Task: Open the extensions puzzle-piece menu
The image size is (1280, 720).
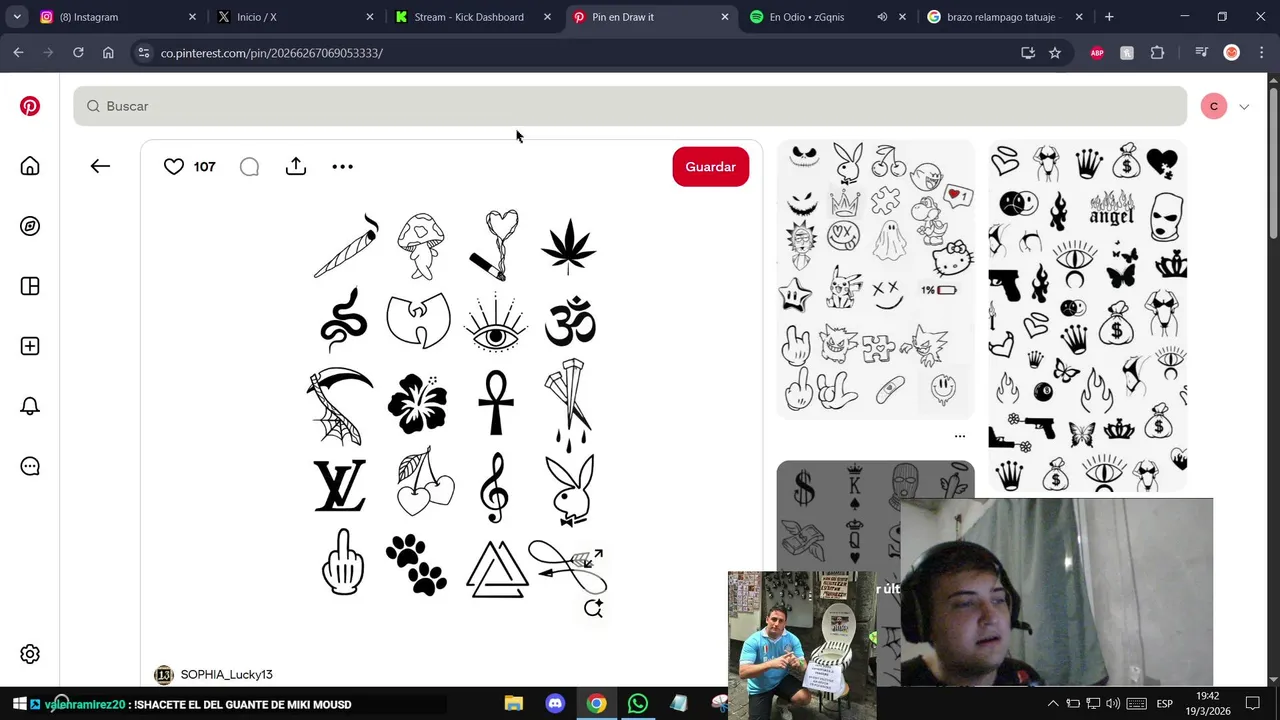Action: pyautogui.click(x=1157, y=53)
